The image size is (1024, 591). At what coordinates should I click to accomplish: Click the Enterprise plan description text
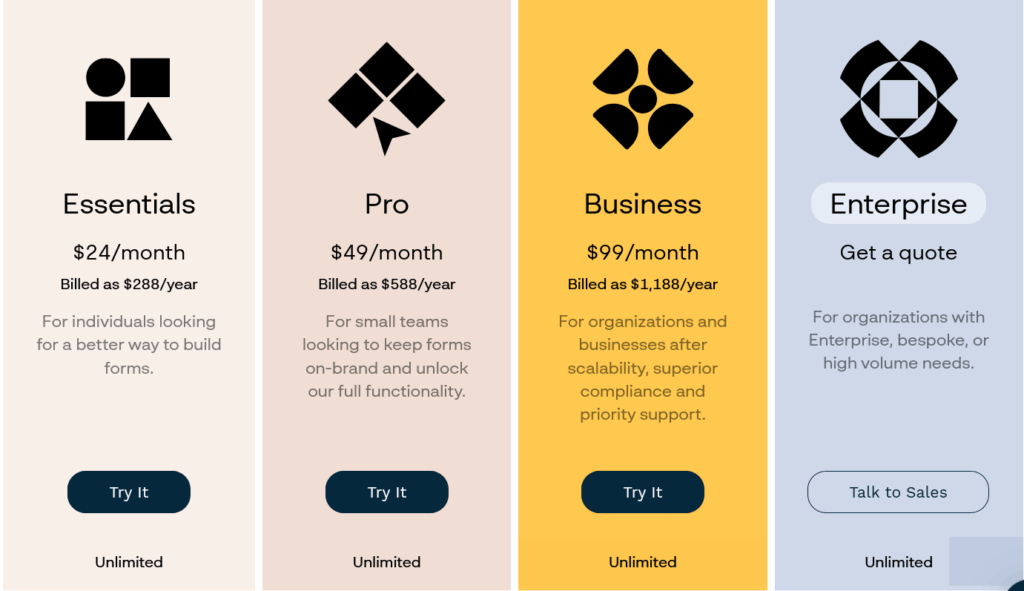click(x=898, y=340)
